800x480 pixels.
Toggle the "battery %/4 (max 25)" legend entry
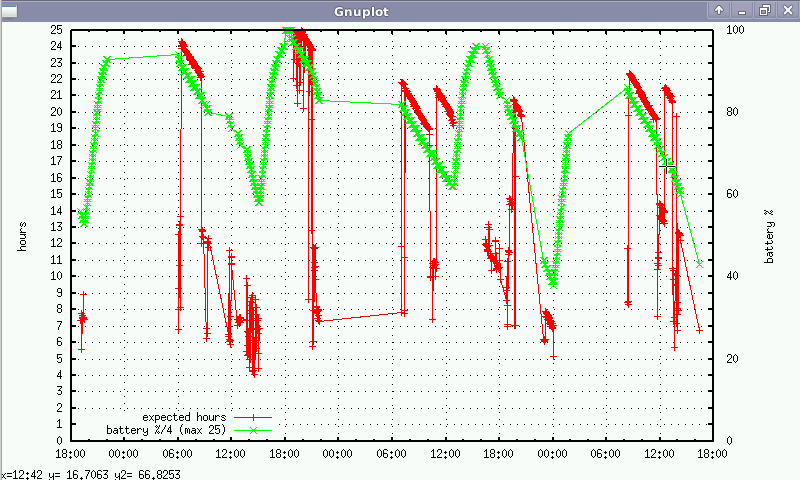click(167, 429)
